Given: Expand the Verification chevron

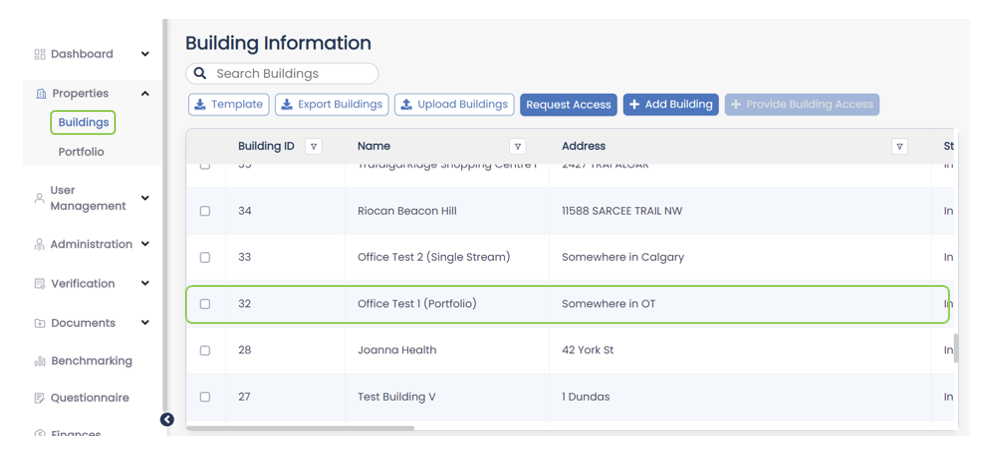Looking at the screenshot, I should [145, 284].
